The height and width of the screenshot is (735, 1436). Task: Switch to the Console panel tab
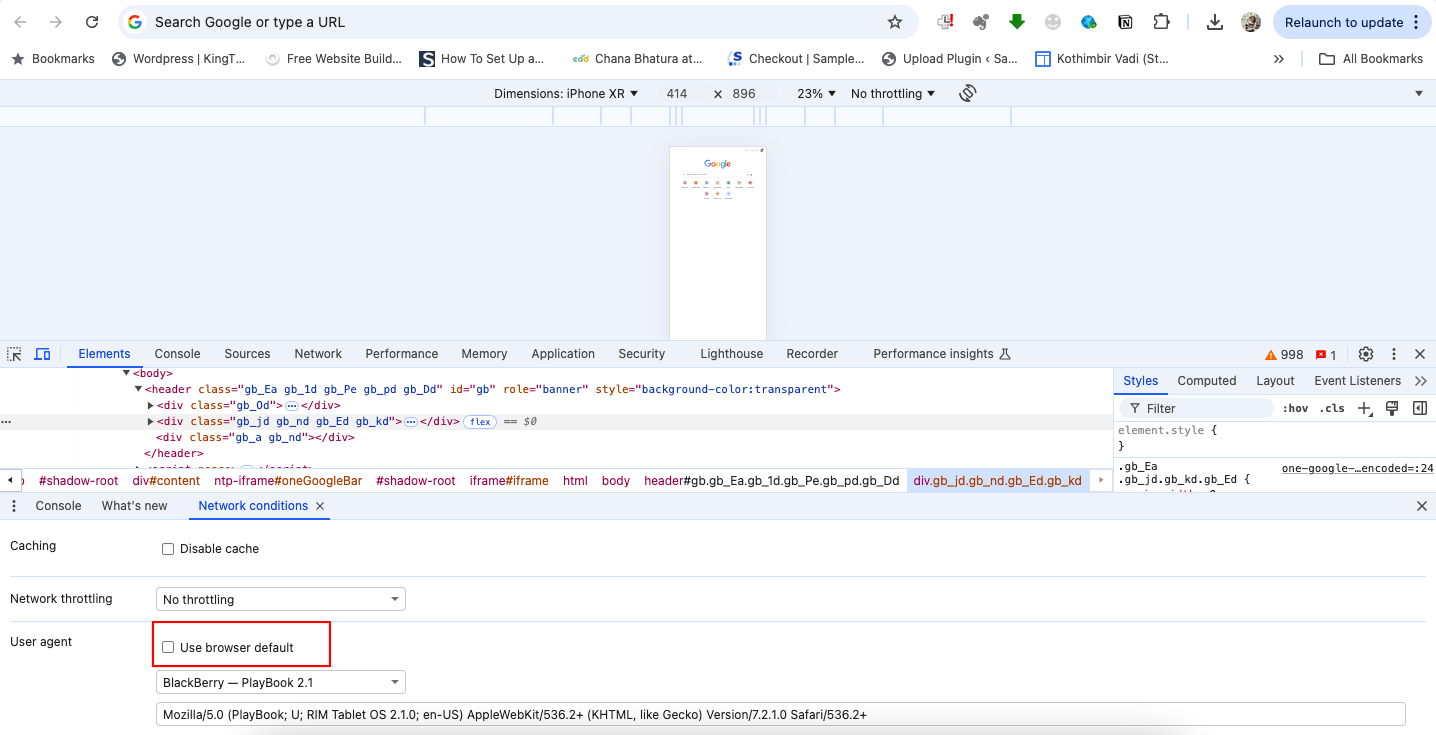click(x=177, y=354)
